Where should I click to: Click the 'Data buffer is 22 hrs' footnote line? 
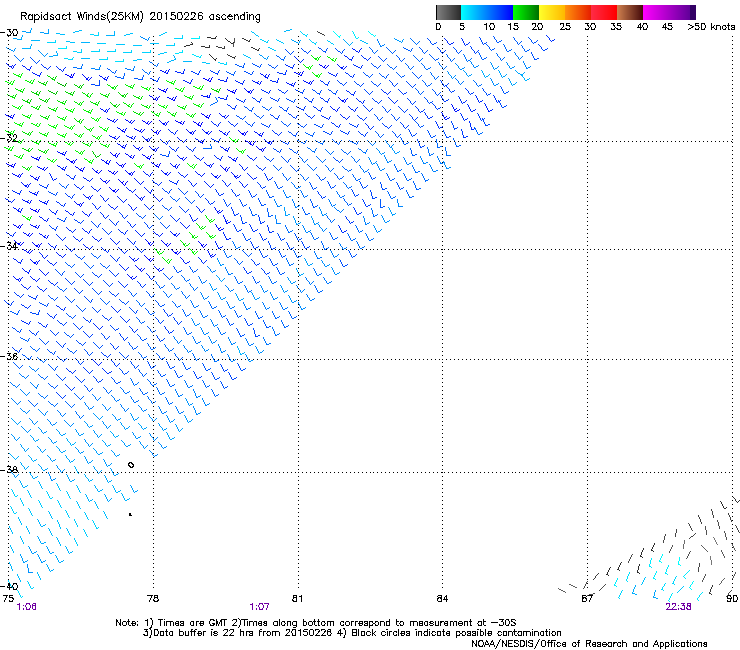point(352,633)
